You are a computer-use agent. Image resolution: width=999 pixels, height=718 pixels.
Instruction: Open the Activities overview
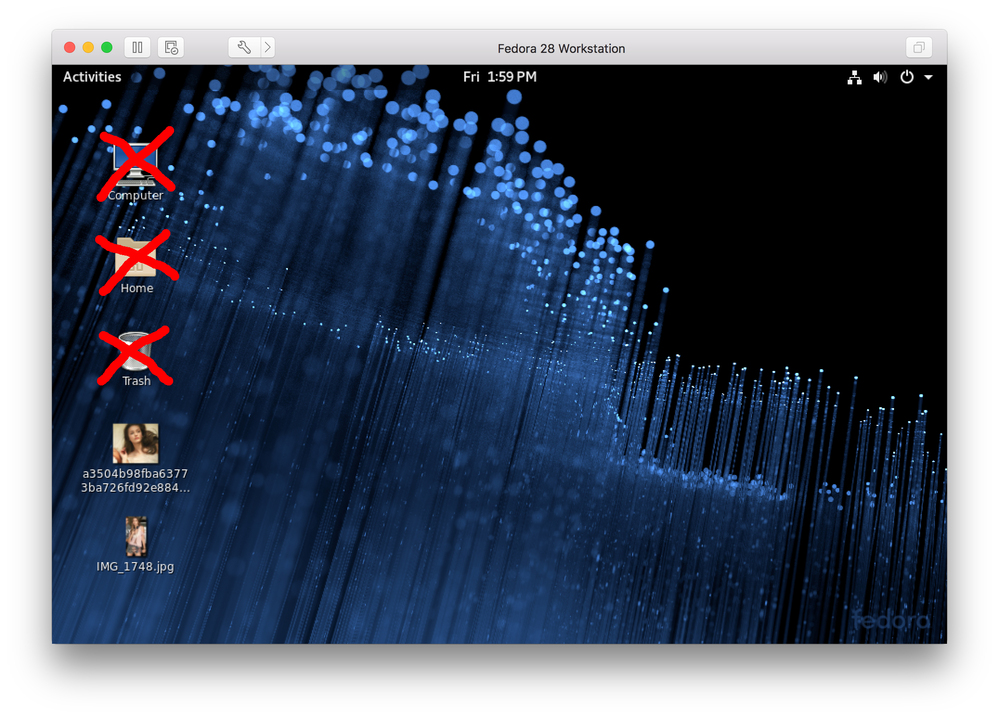tap(92, 77)
